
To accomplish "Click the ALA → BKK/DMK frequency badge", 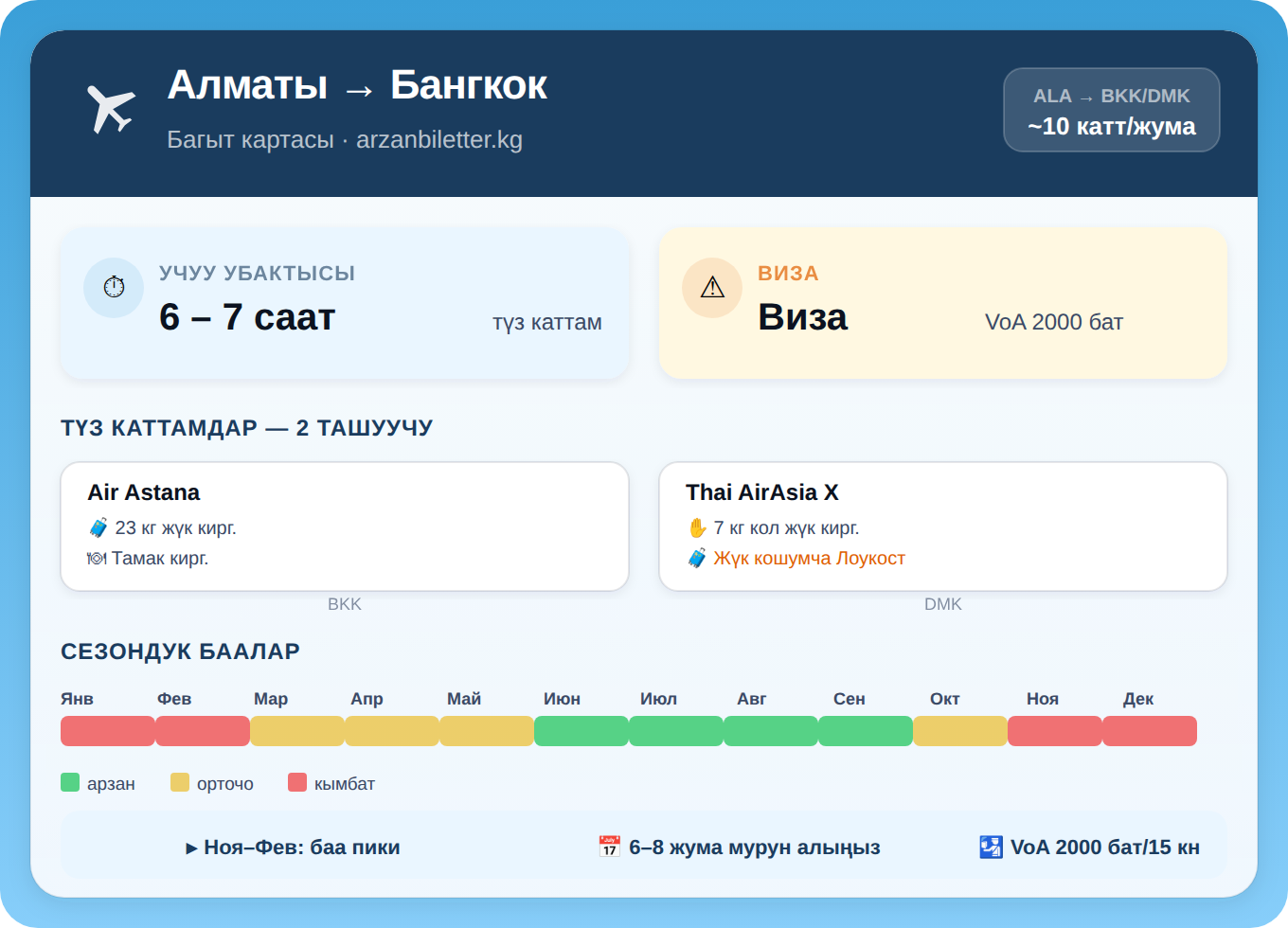I will [x=1111, y=110].
